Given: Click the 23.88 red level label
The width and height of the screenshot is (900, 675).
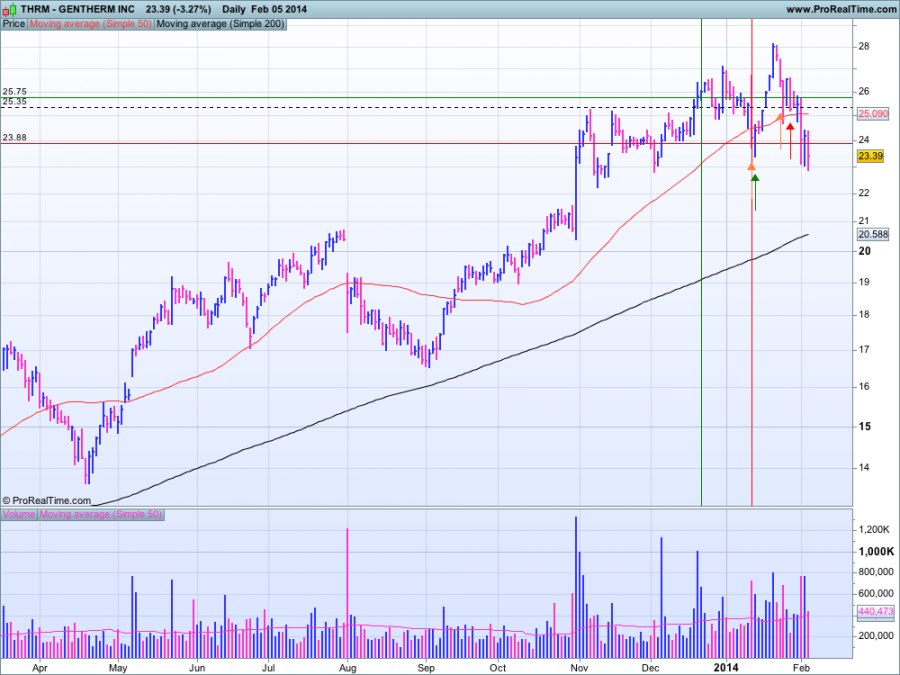Looking at the screenshot, I should point(14,137).
